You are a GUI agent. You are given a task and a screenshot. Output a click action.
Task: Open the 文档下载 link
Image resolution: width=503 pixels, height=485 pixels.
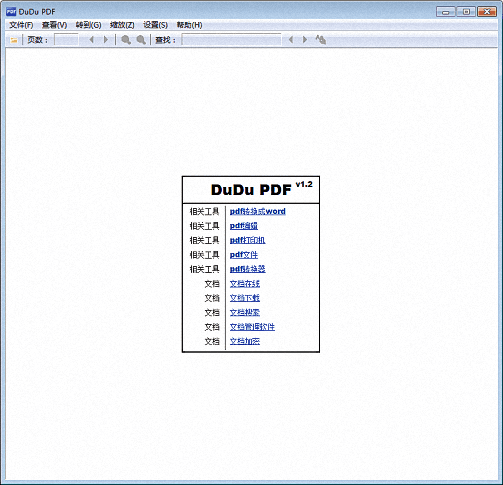pyautogui.click(x=245, y=298)
